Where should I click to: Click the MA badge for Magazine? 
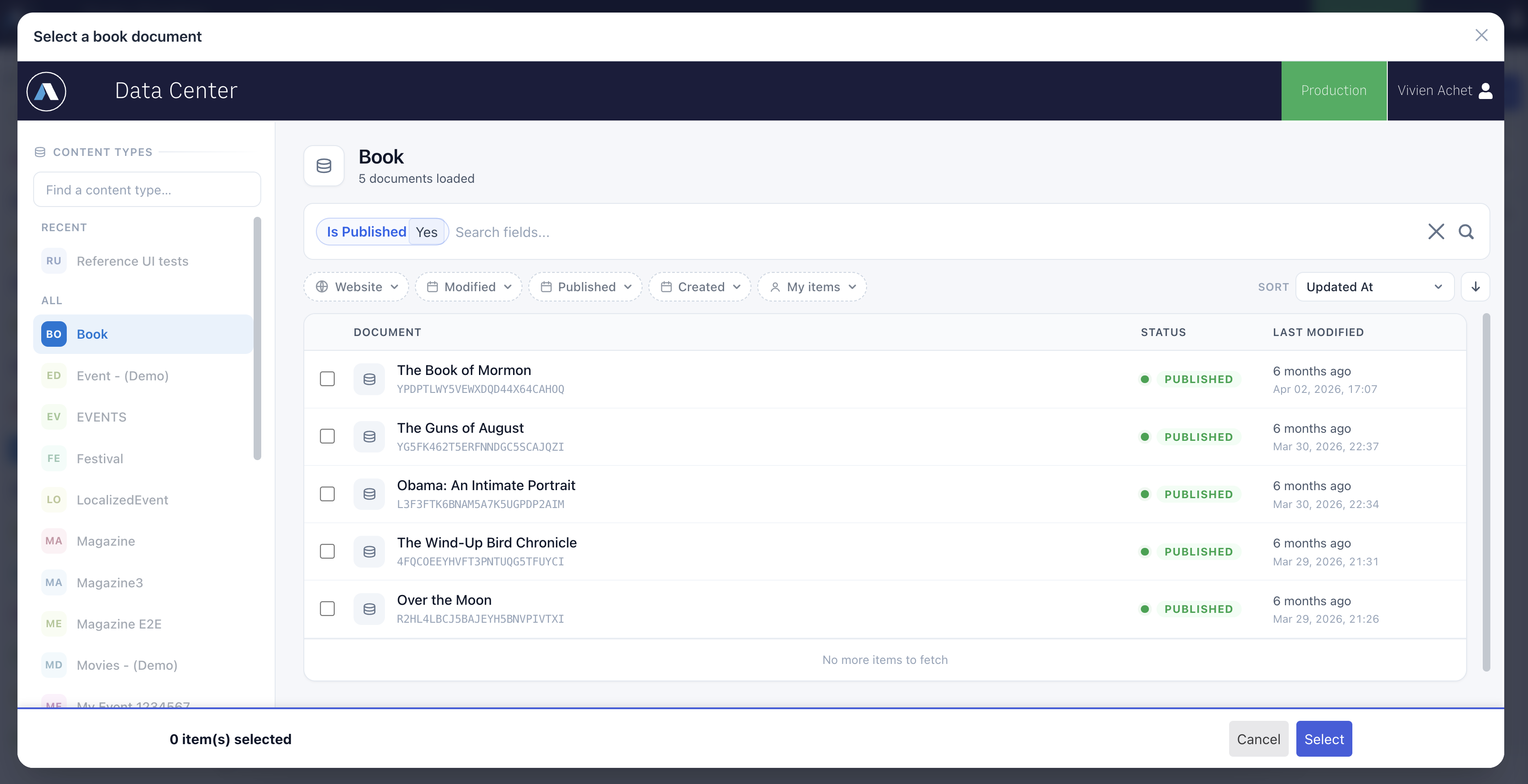click(x=54, y=541)
